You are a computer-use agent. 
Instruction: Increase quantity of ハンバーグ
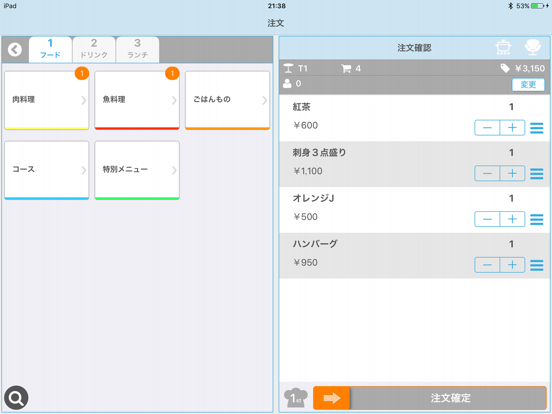click(512, 265)
